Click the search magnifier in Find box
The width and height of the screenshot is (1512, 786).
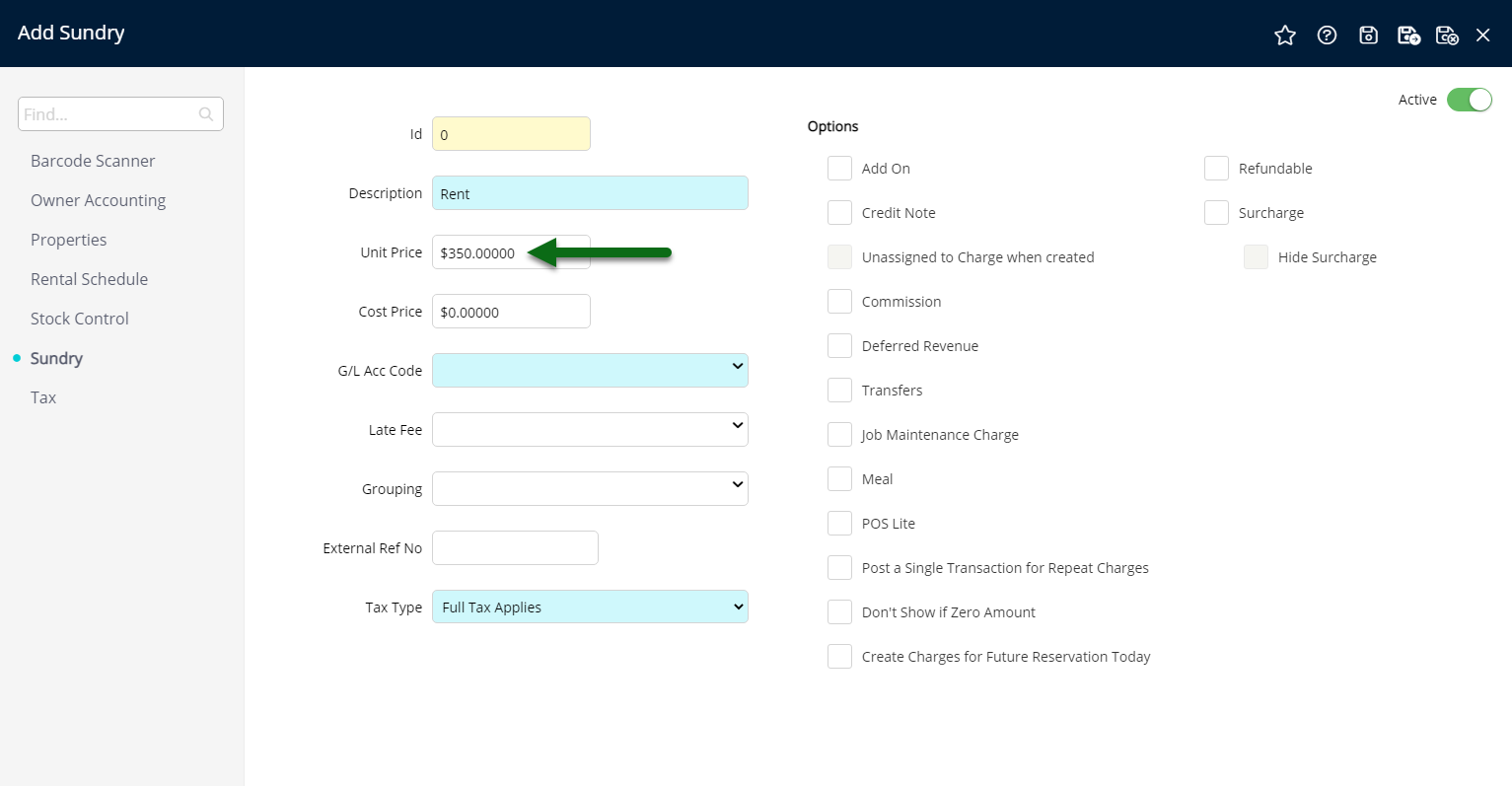[206, 114]
